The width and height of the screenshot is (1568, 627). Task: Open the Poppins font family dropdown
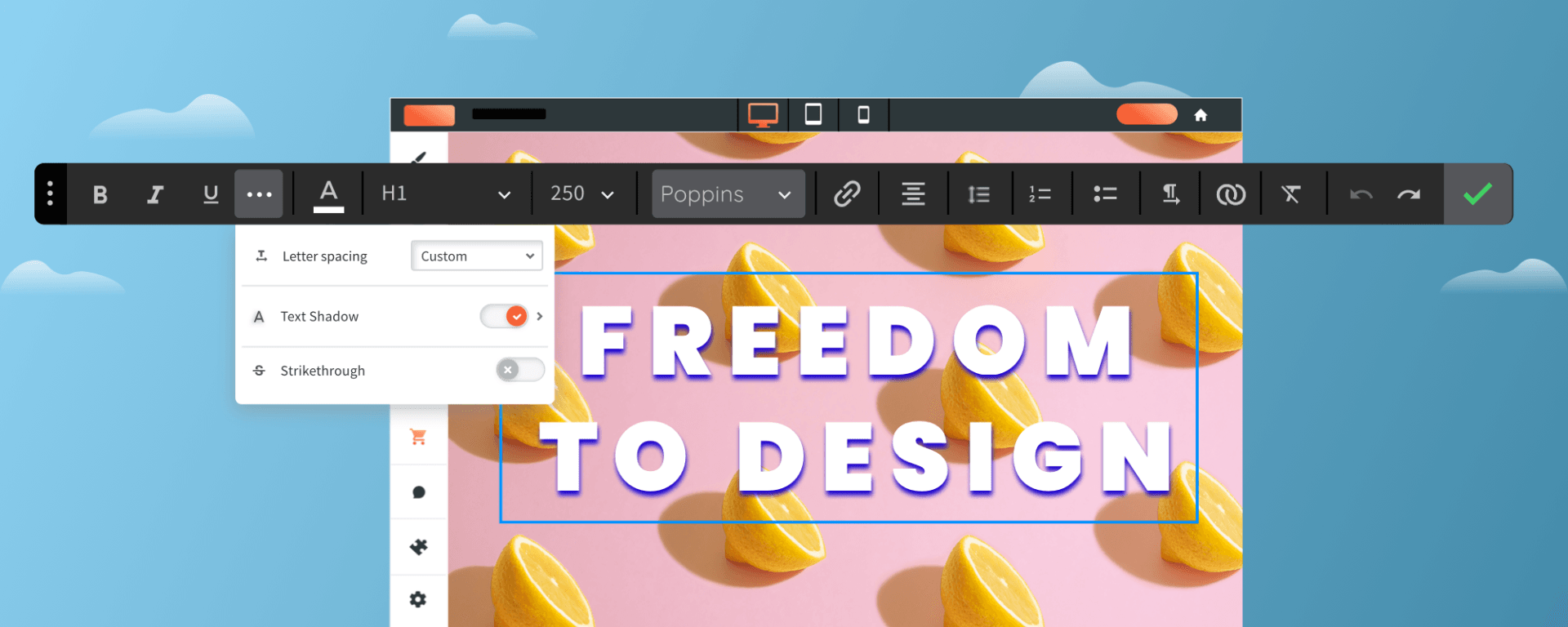click(x=727, y=194)
